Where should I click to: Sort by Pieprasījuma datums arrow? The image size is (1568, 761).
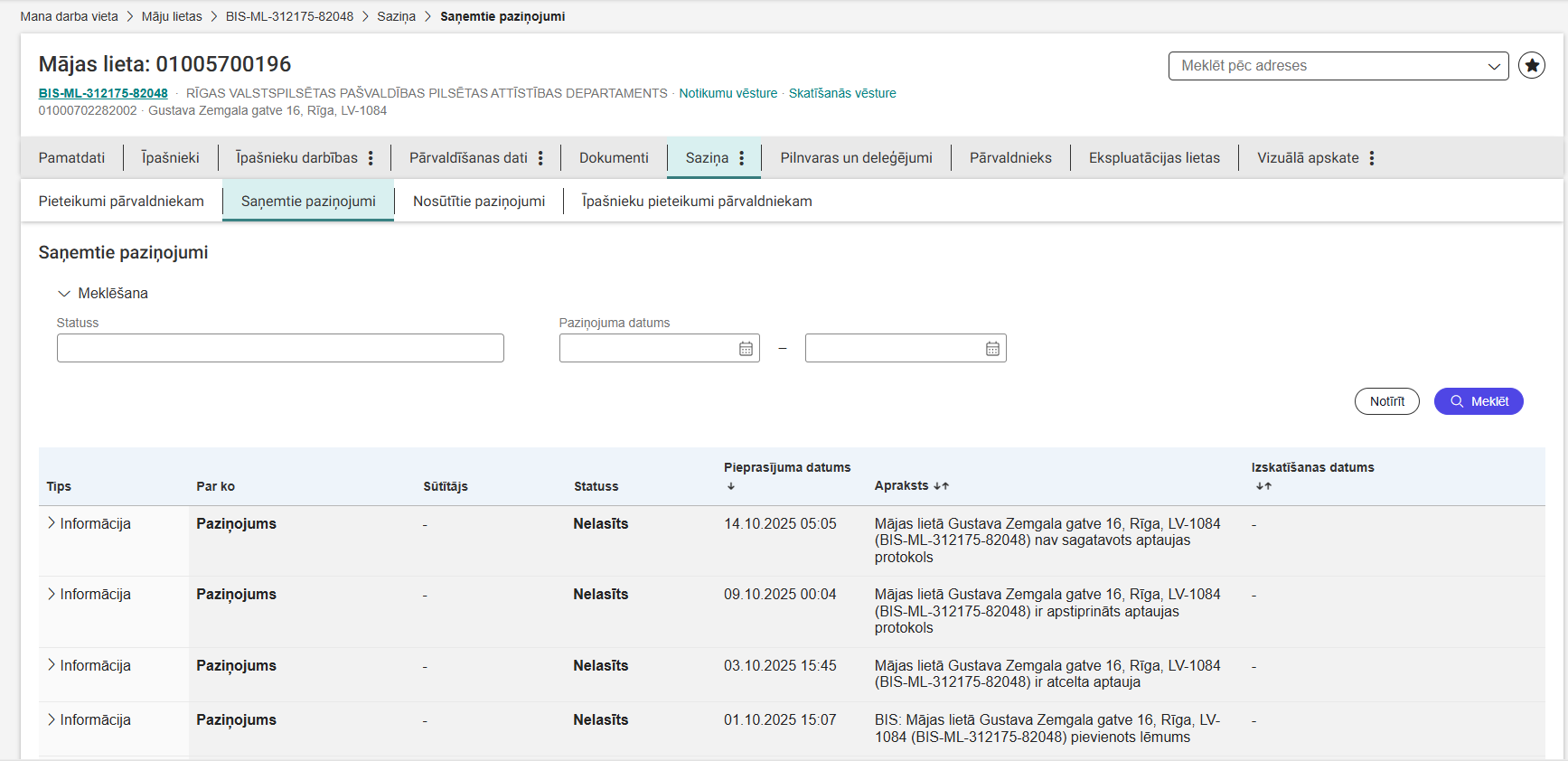731,486
